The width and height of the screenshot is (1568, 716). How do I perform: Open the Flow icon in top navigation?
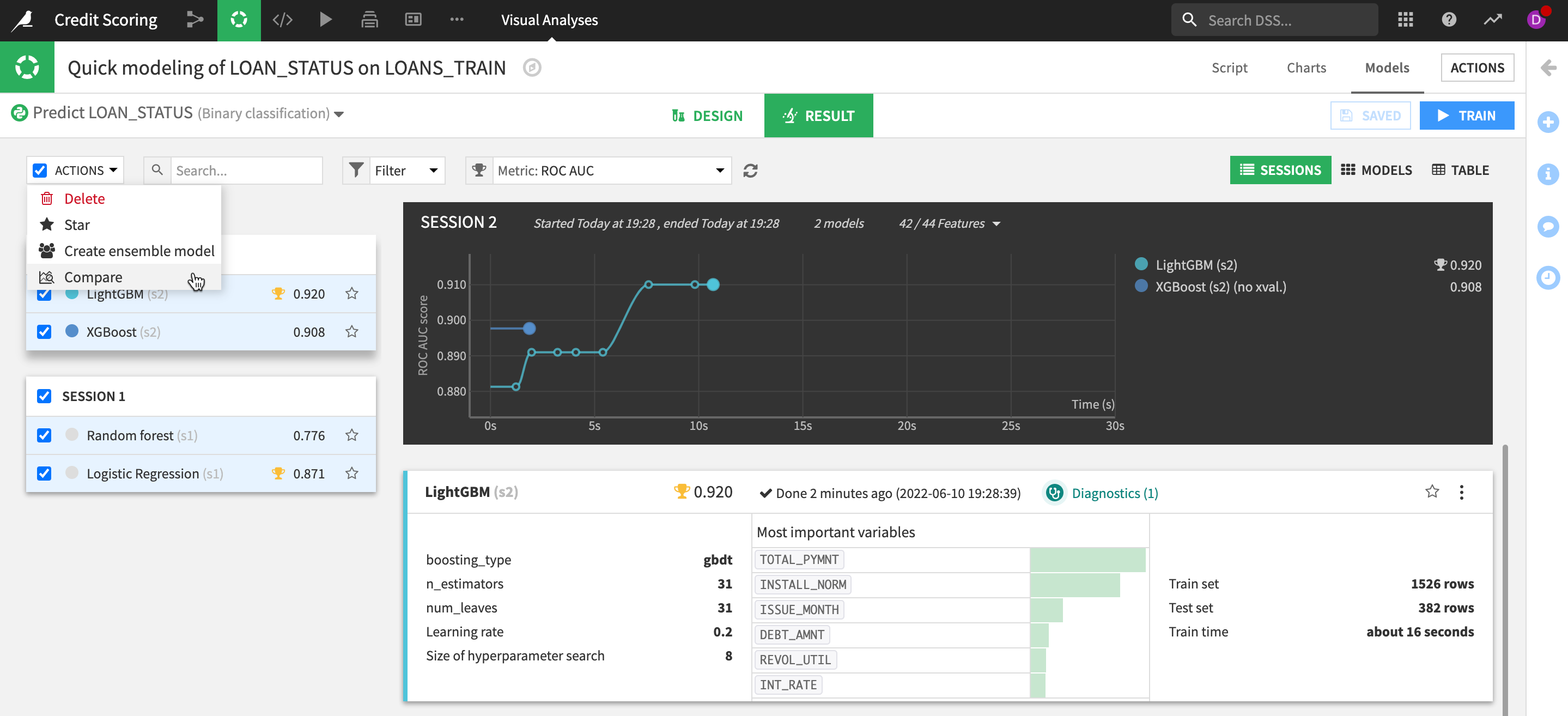195,20
